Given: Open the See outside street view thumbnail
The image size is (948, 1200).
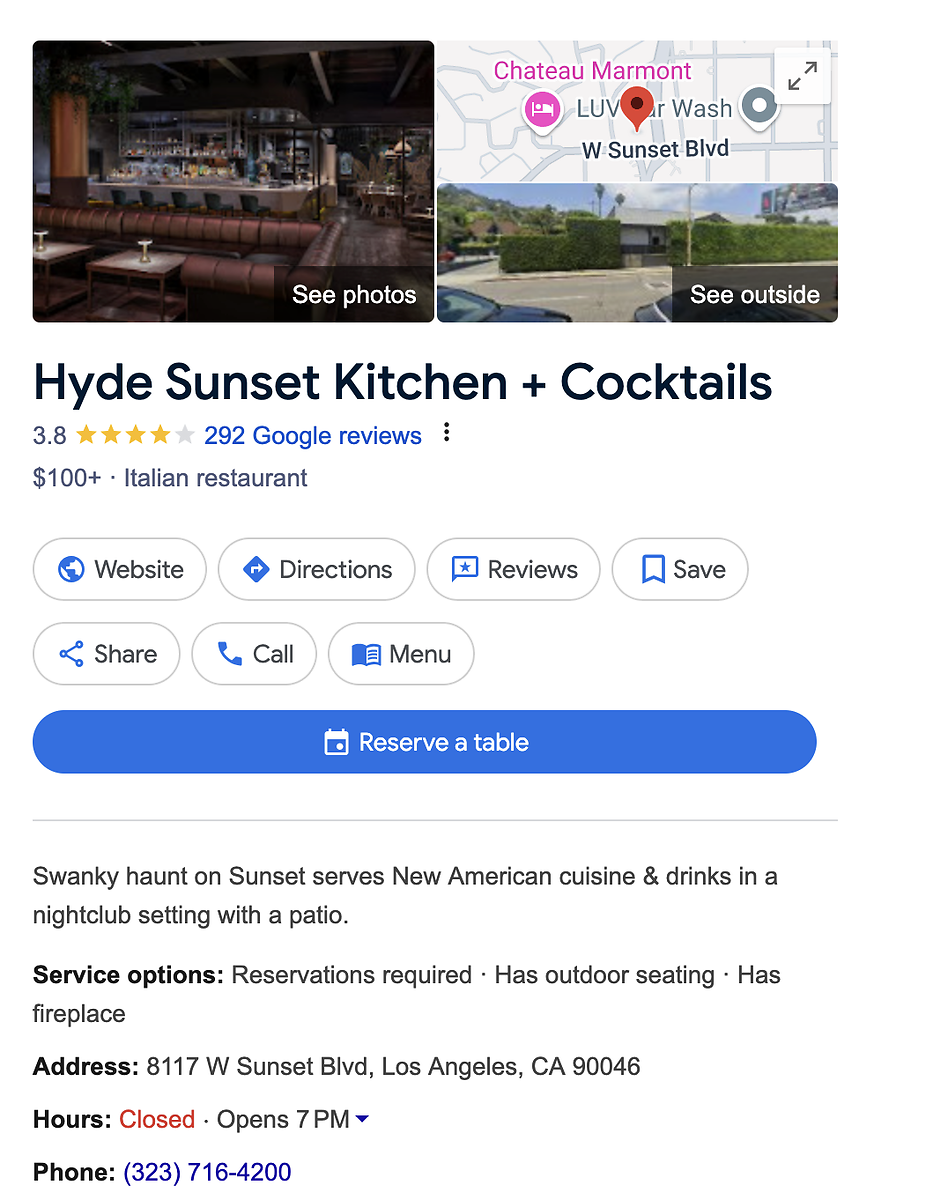Looking at the screenshot, I should [637, 252].
